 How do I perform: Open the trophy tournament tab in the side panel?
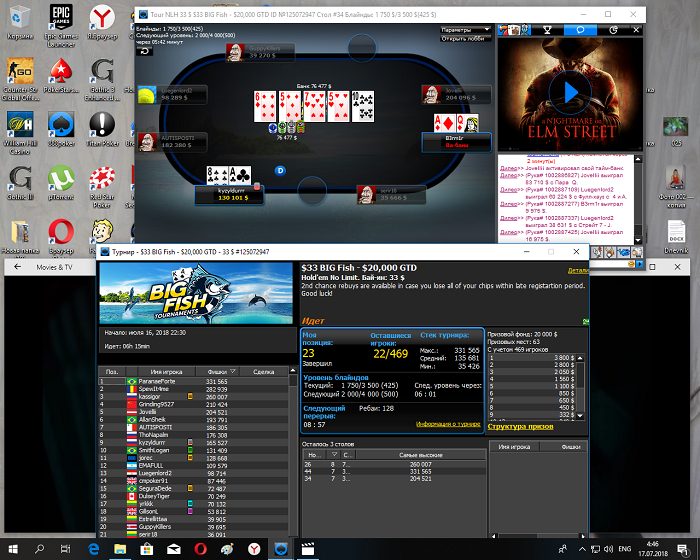(547, 30)
